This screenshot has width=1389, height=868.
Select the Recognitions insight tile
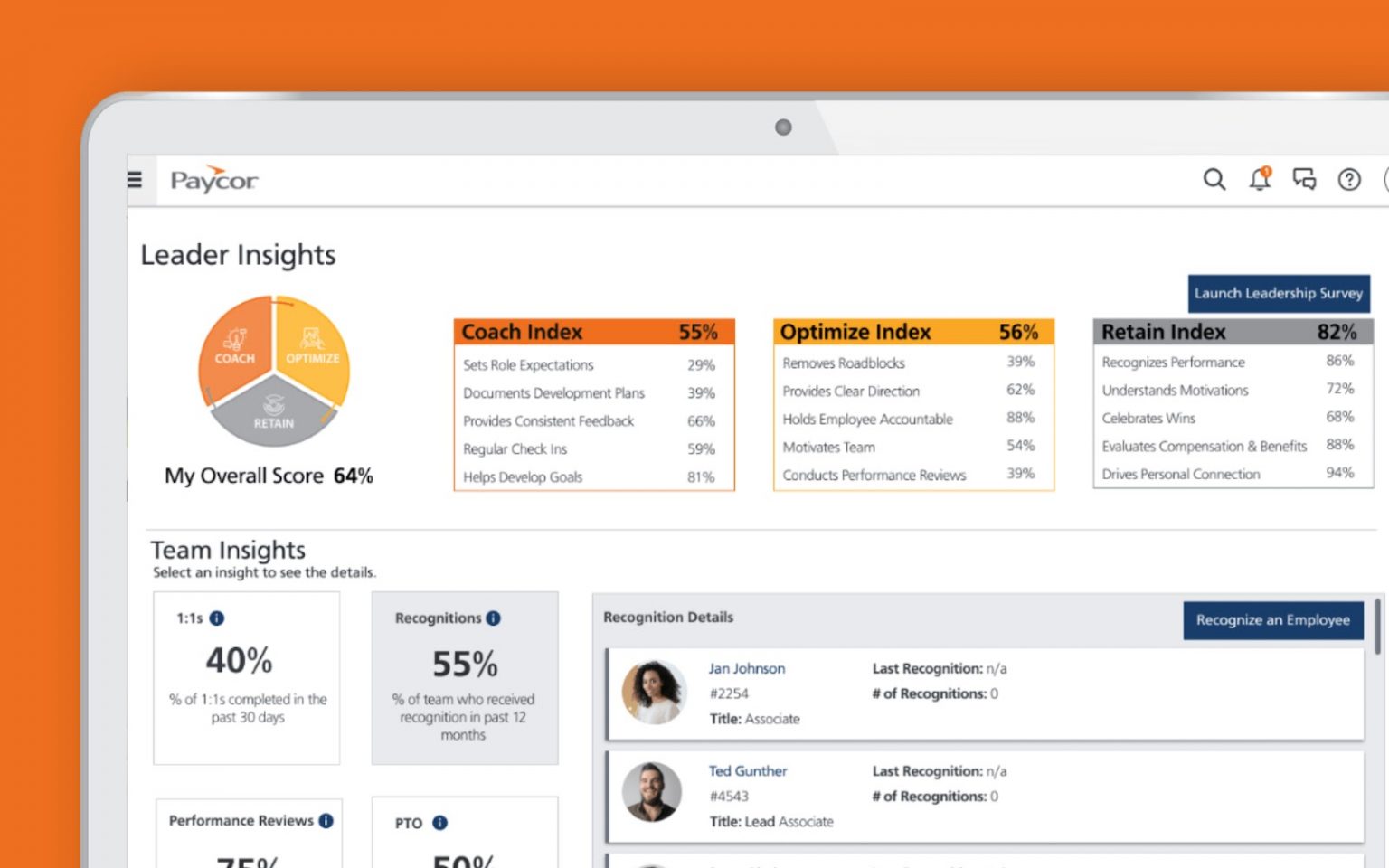pyautogui.click(x=464, y=678)
